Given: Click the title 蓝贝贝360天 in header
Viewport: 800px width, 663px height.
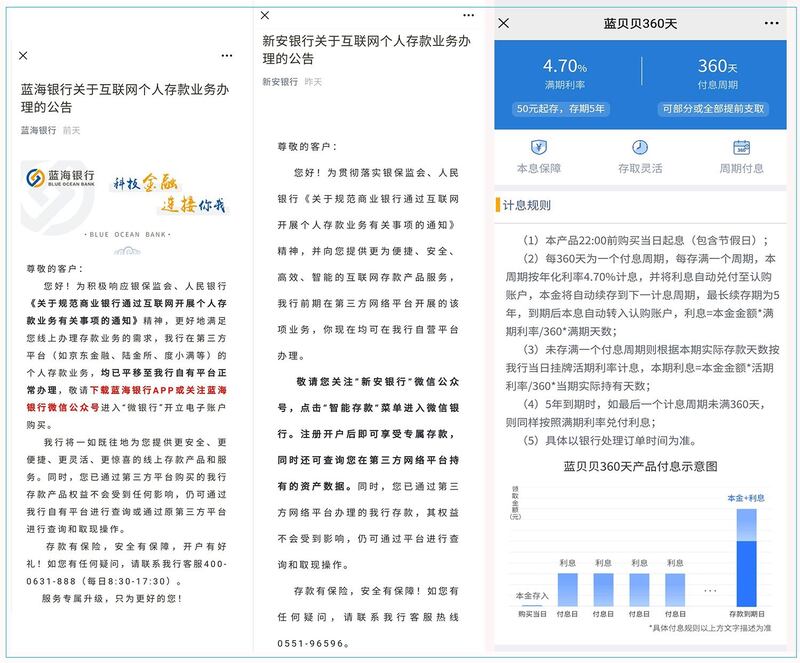Looking at the screenshot, I should (640, 23).
